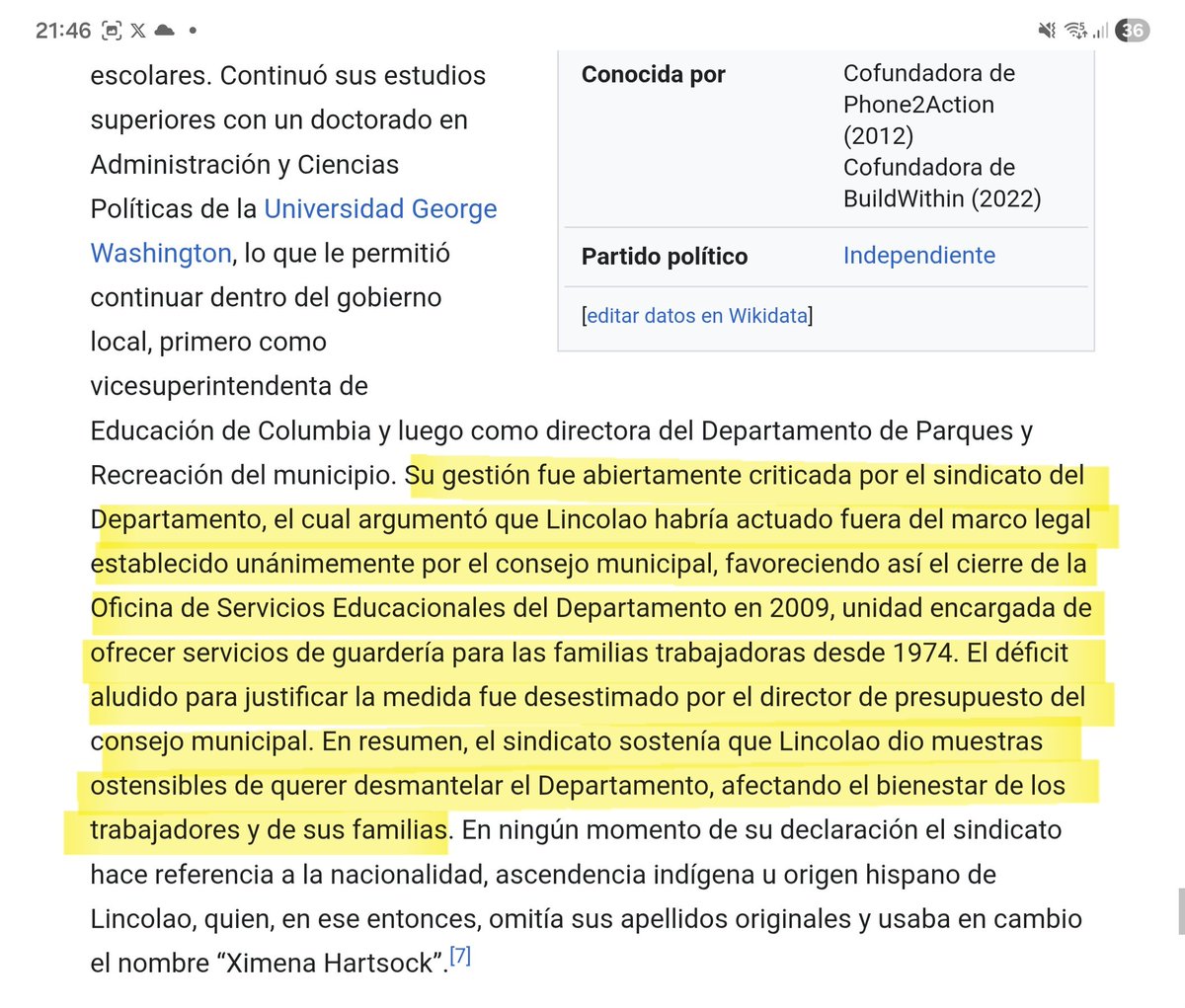Open the Independiente party link

click(918, 256)
